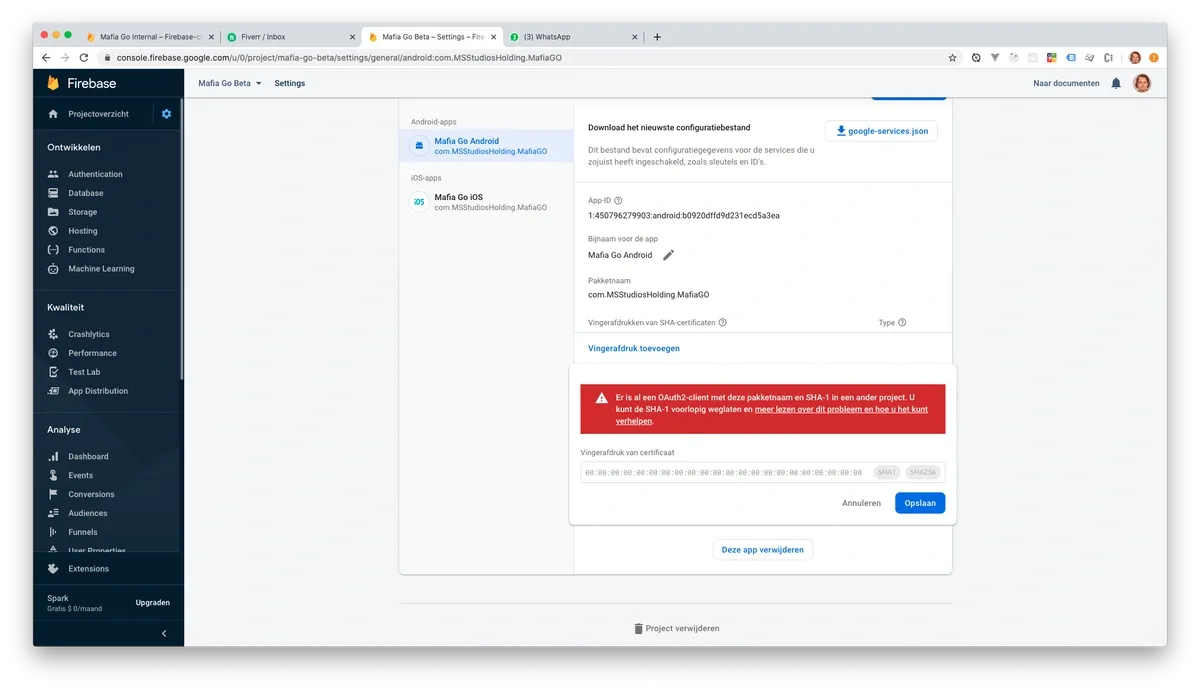This screenshot has height=690, width=1200.
Task: Click Vingerafdruk toevoegen link
Action: (x=634, y=348)
